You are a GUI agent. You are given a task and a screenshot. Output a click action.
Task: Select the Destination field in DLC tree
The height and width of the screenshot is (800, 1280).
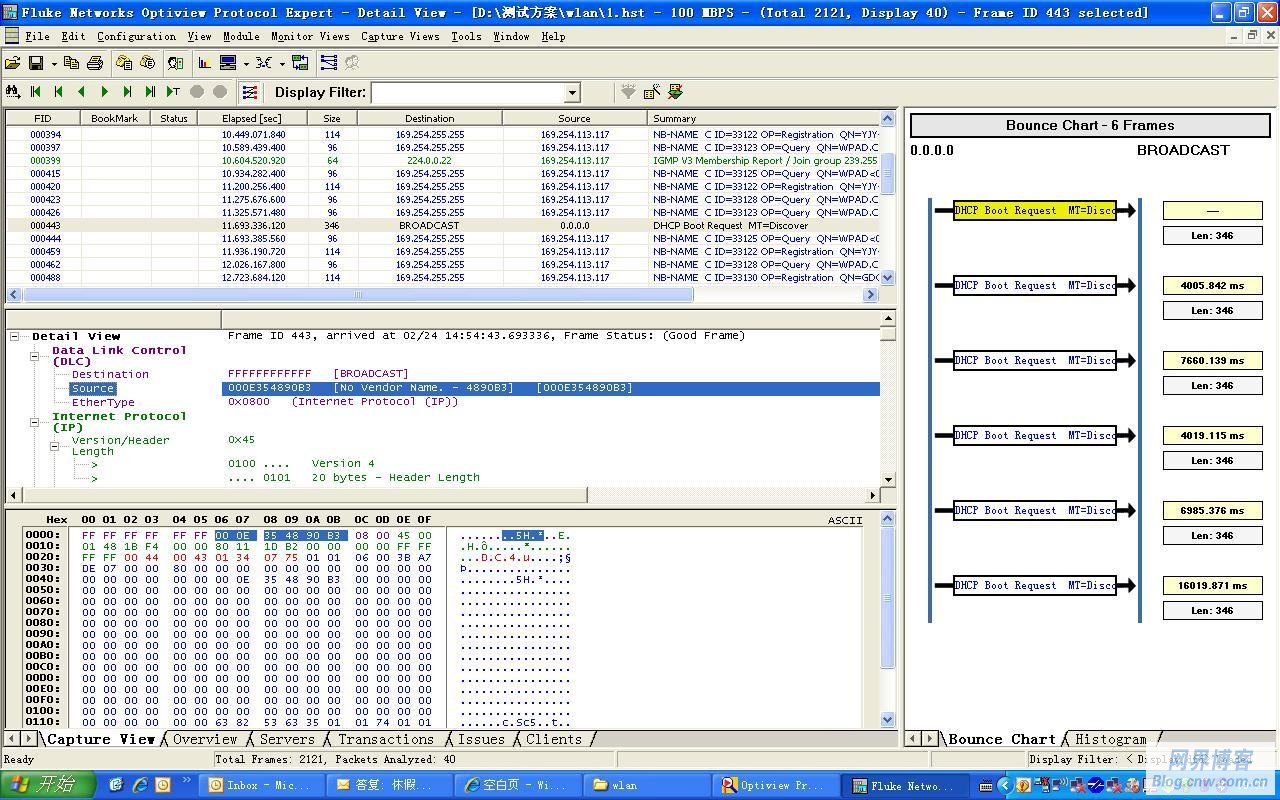110,374
